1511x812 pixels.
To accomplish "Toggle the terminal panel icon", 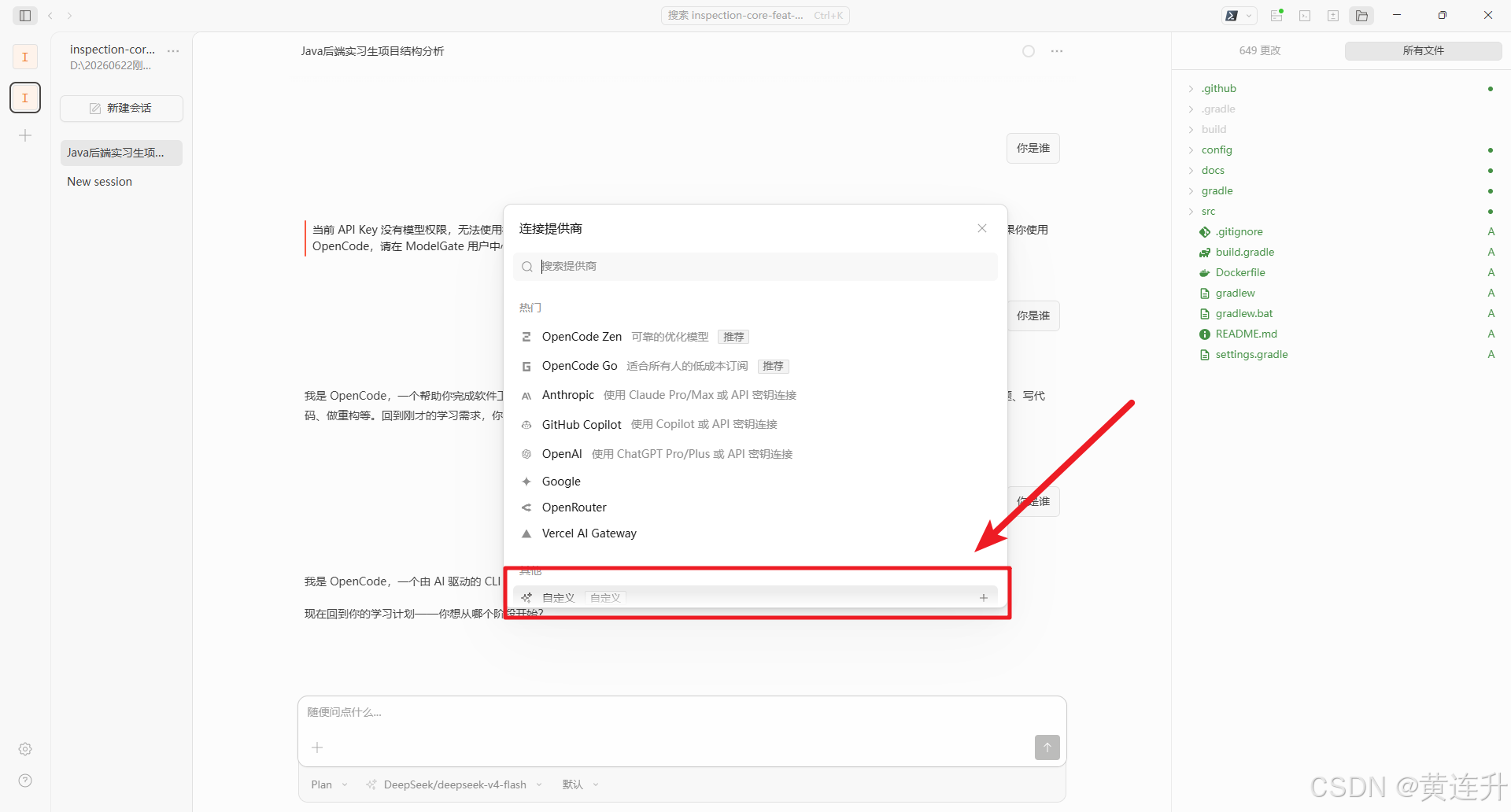I will pyautogui.click(x=1305, y=16).
